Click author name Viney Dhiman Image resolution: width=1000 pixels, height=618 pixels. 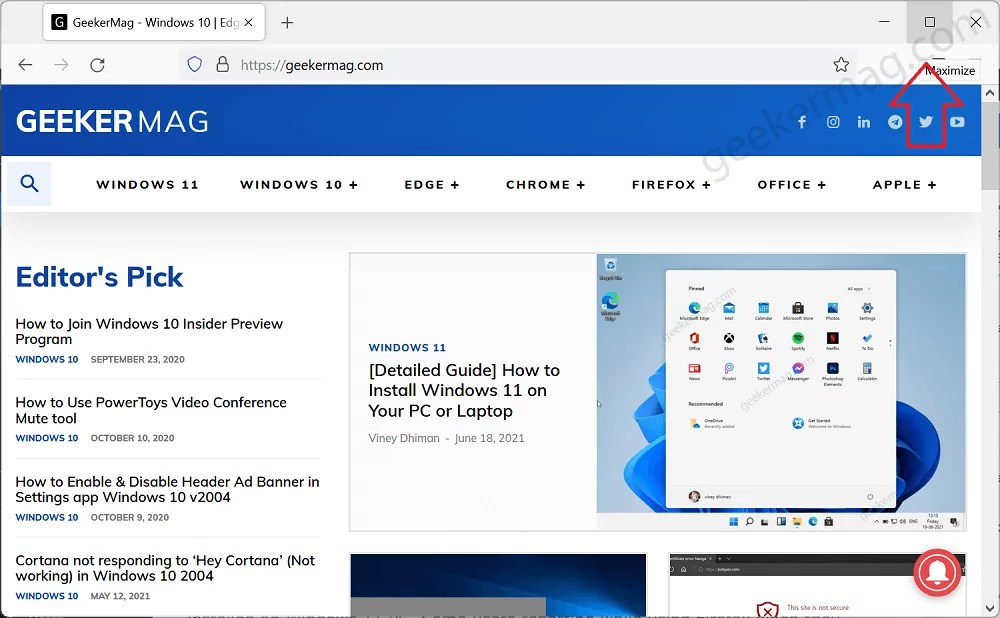click(x=404, y=438)
